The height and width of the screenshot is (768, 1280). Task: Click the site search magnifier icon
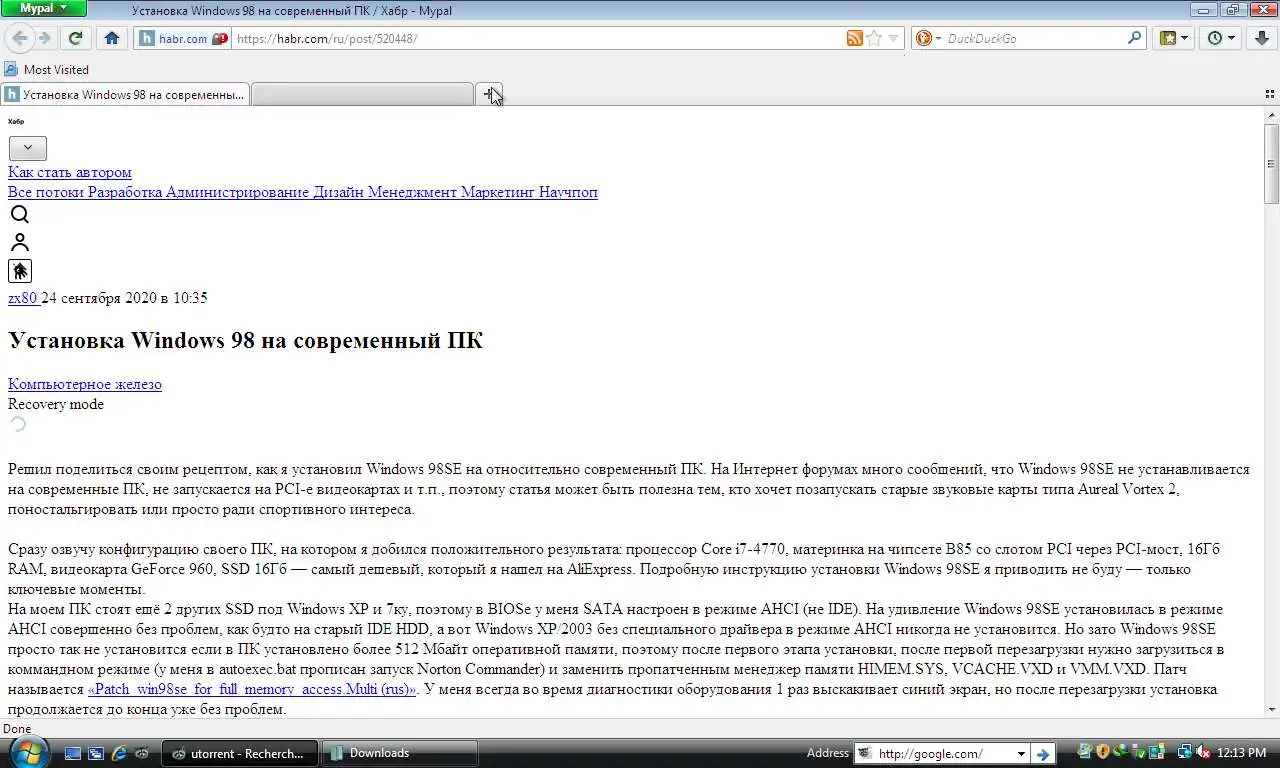point(19,214)
